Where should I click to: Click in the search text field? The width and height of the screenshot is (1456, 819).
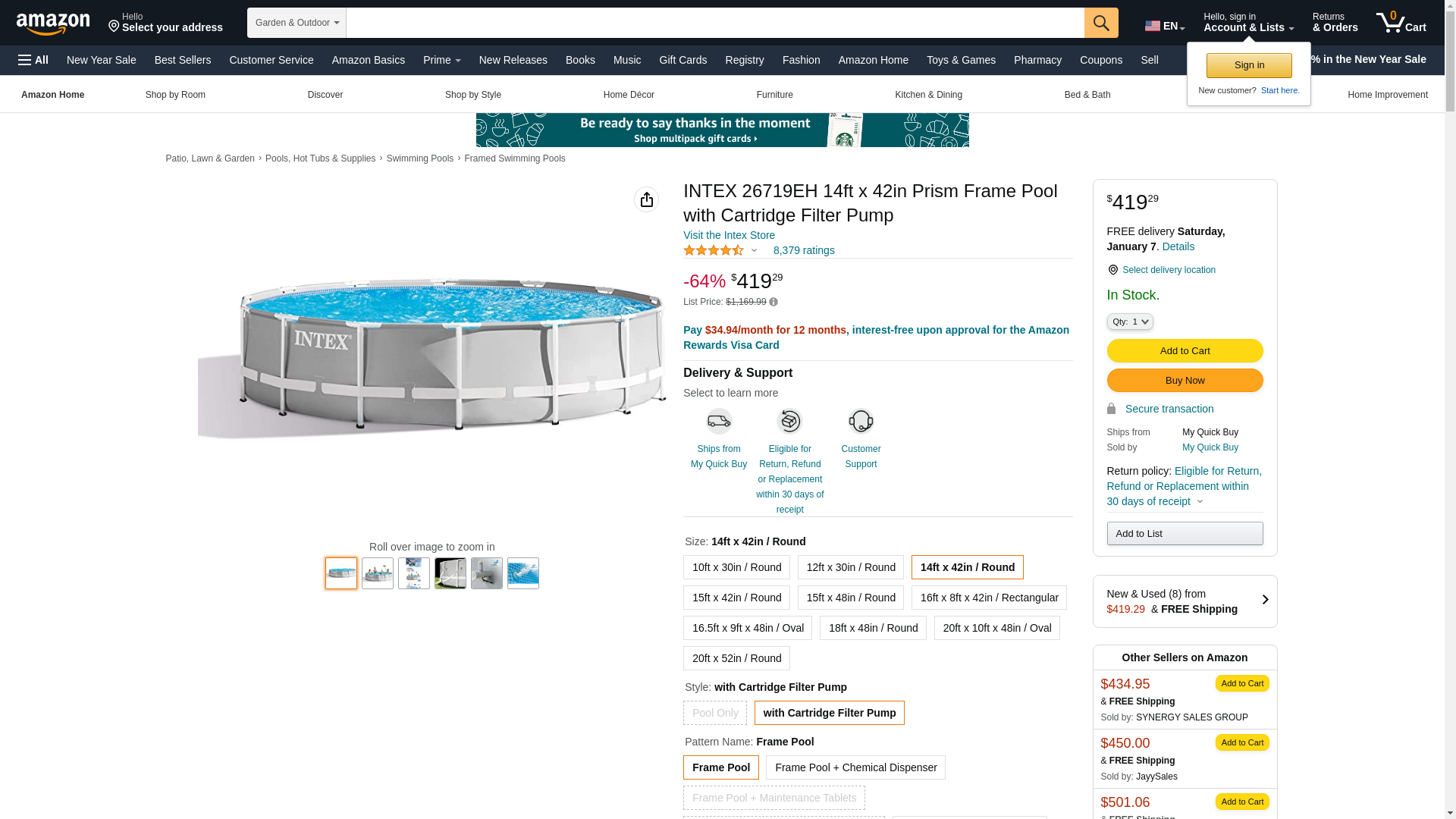[715, 23]
